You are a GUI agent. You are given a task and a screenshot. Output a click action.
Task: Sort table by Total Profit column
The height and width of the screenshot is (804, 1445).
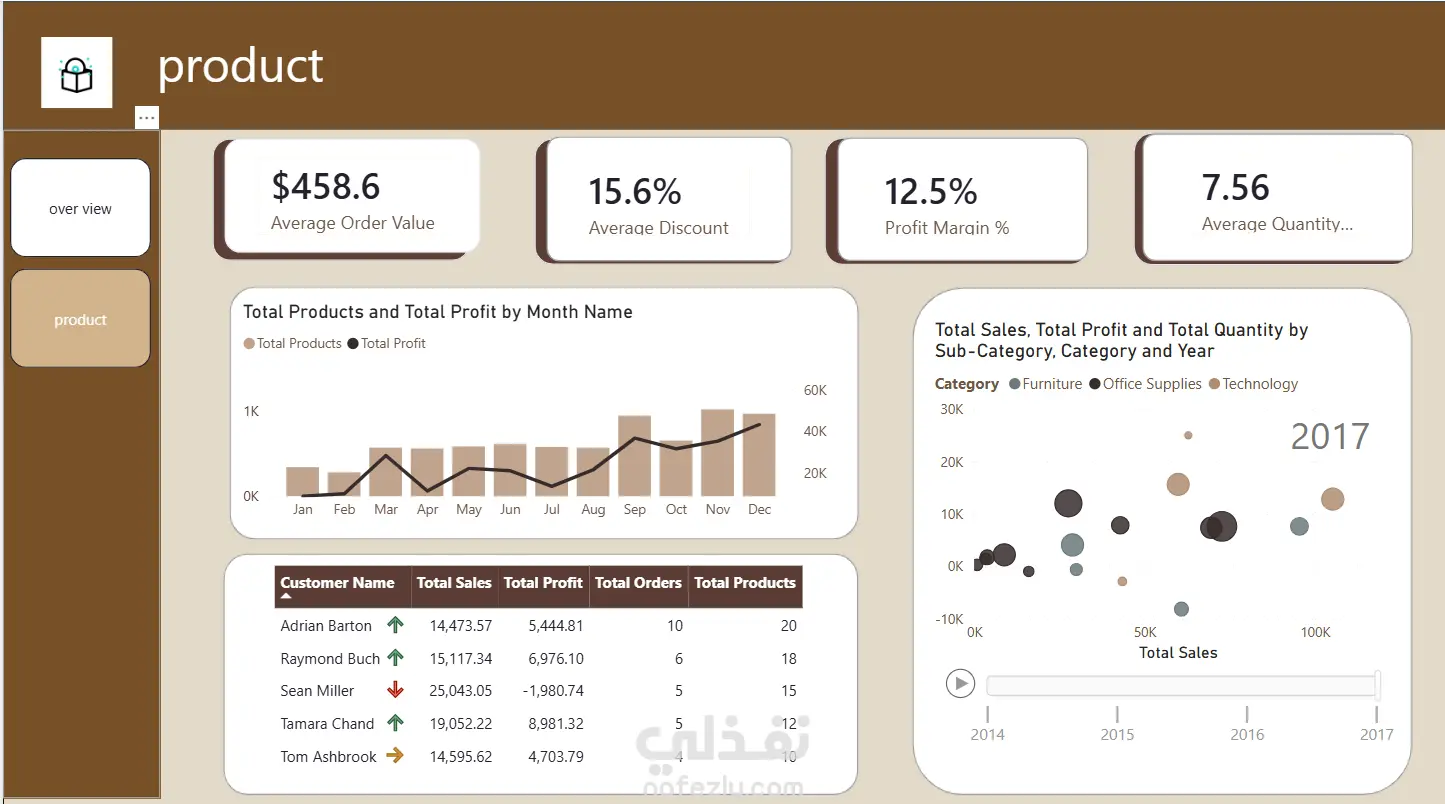[543, 583]
